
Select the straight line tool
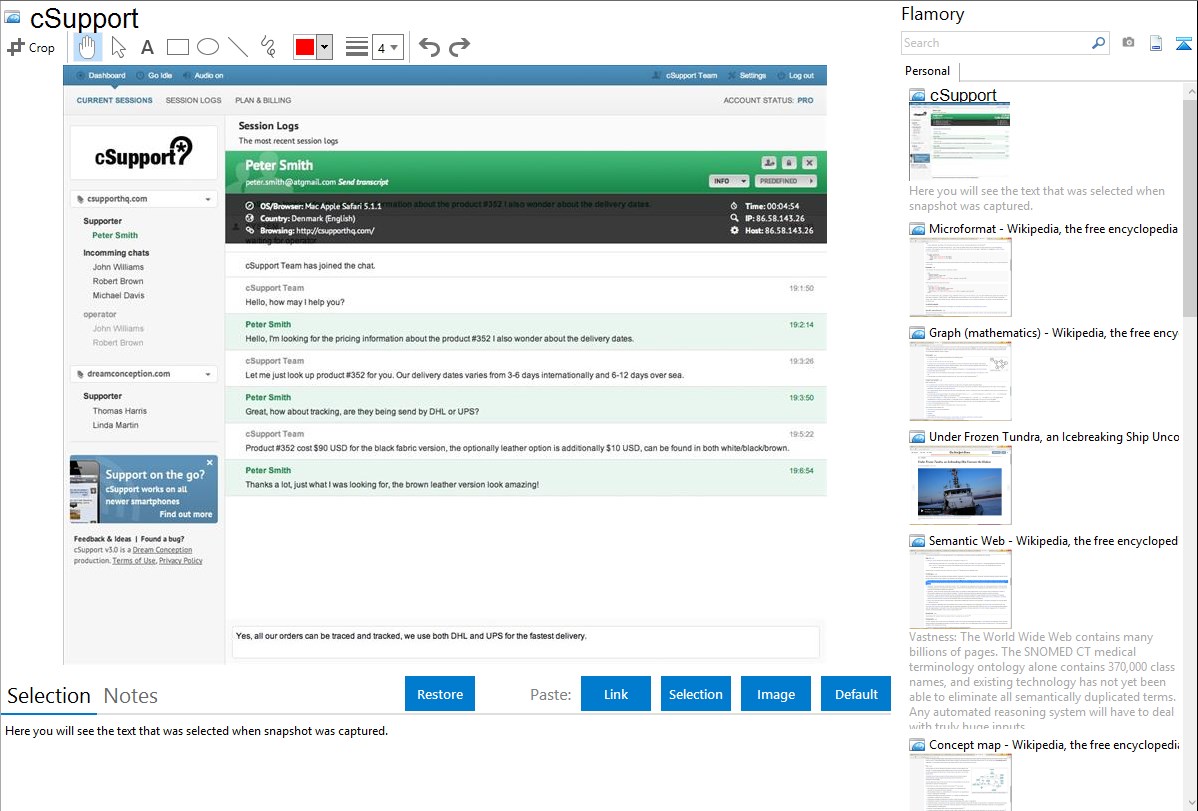[x=238, y=47]
